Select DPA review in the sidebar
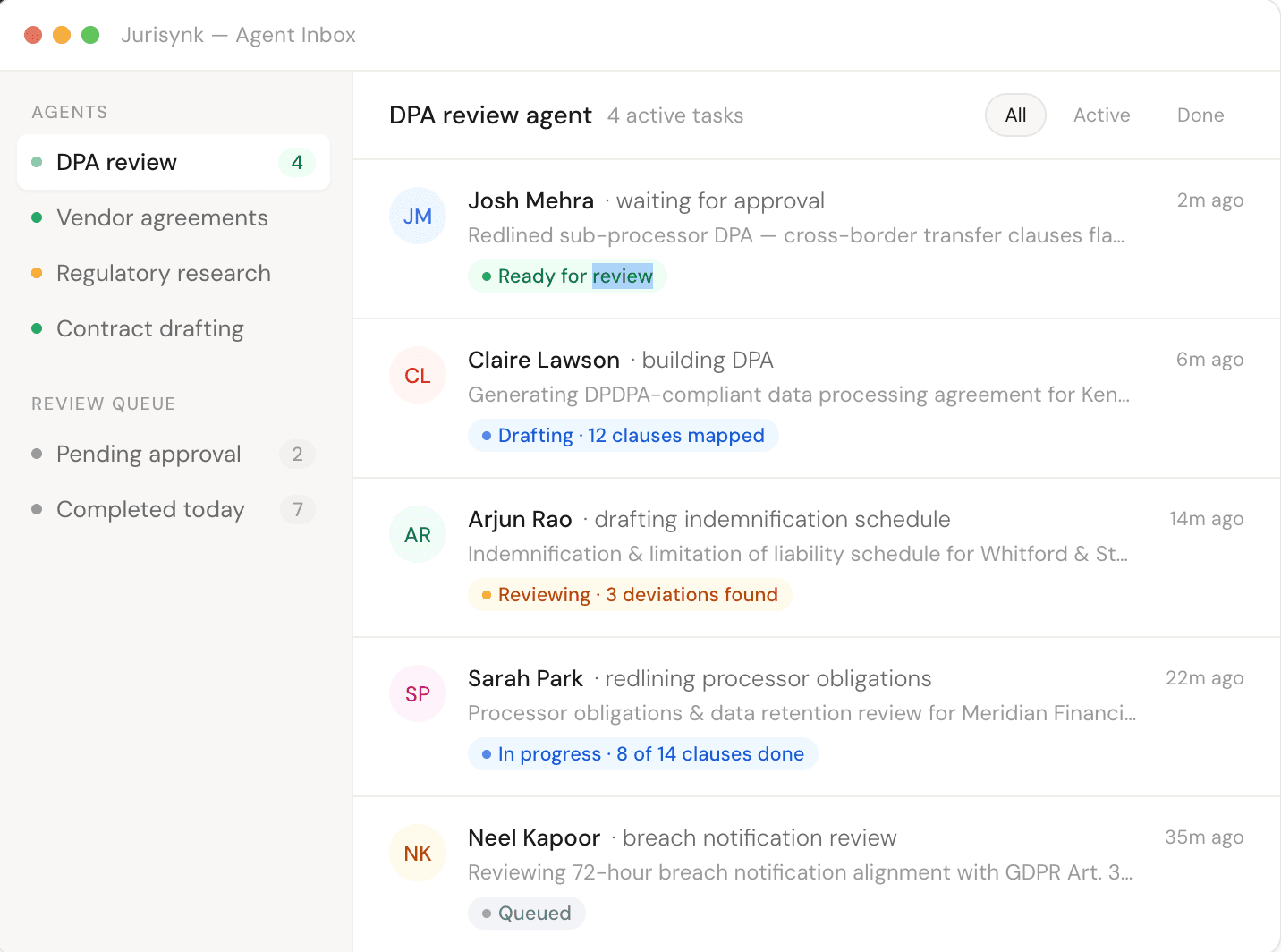The width and height of the screenshot is (1281, 952). tap(116, 163)
